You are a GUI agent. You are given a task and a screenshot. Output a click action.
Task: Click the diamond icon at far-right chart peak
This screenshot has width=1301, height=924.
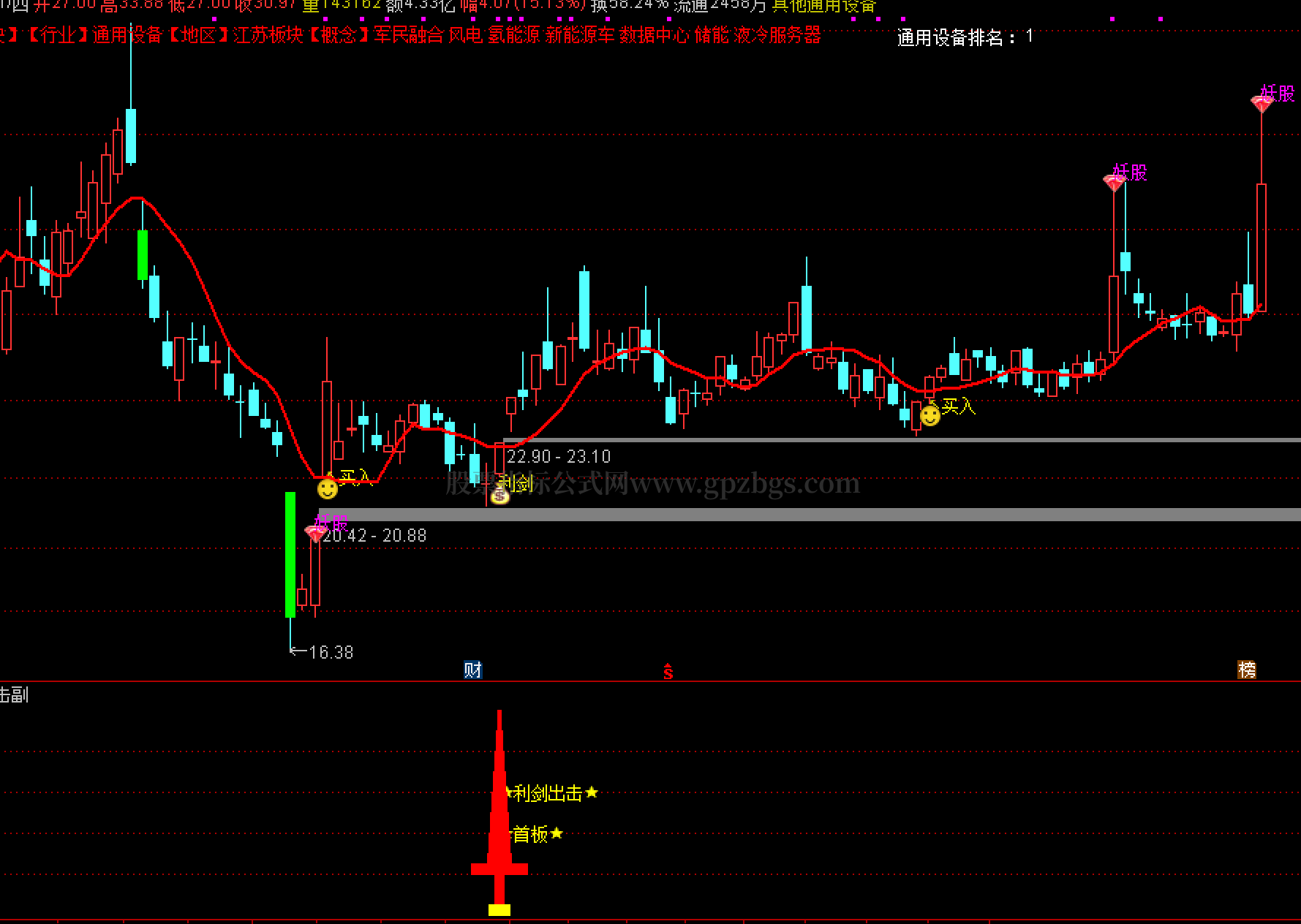coord(1262,104)
